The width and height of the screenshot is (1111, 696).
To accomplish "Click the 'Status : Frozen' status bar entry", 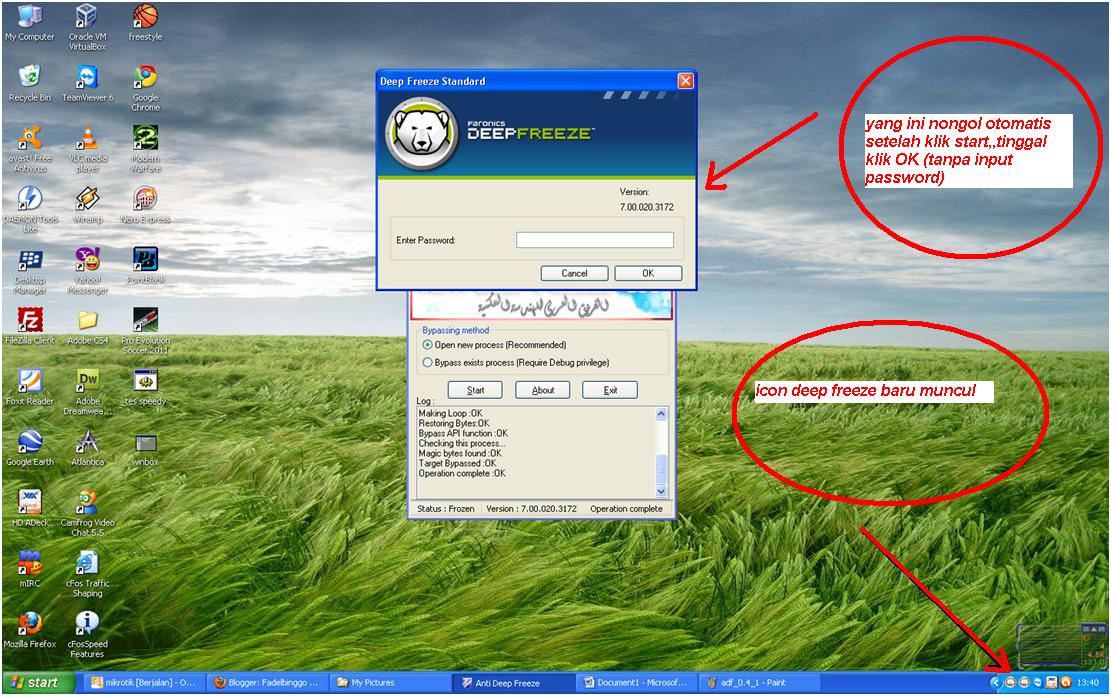I will (x=446, y=509).
